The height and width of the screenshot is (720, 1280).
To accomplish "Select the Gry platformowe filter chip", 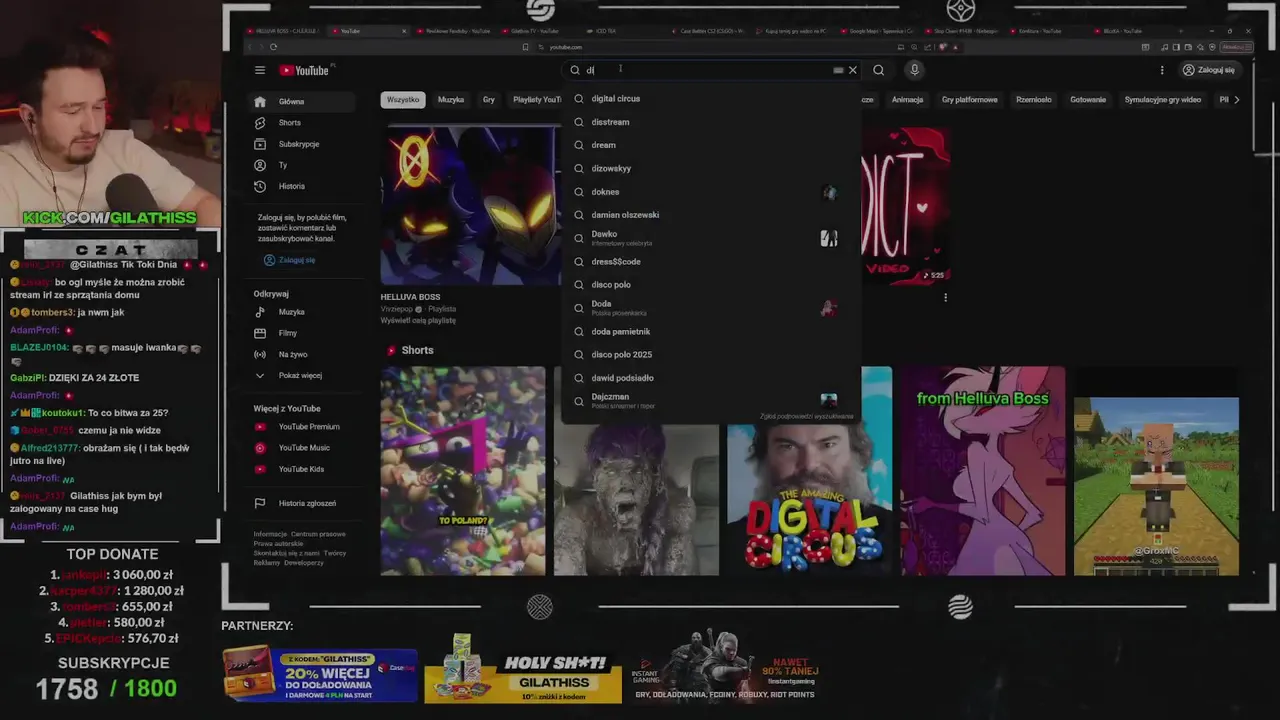I will click(970, 100).
